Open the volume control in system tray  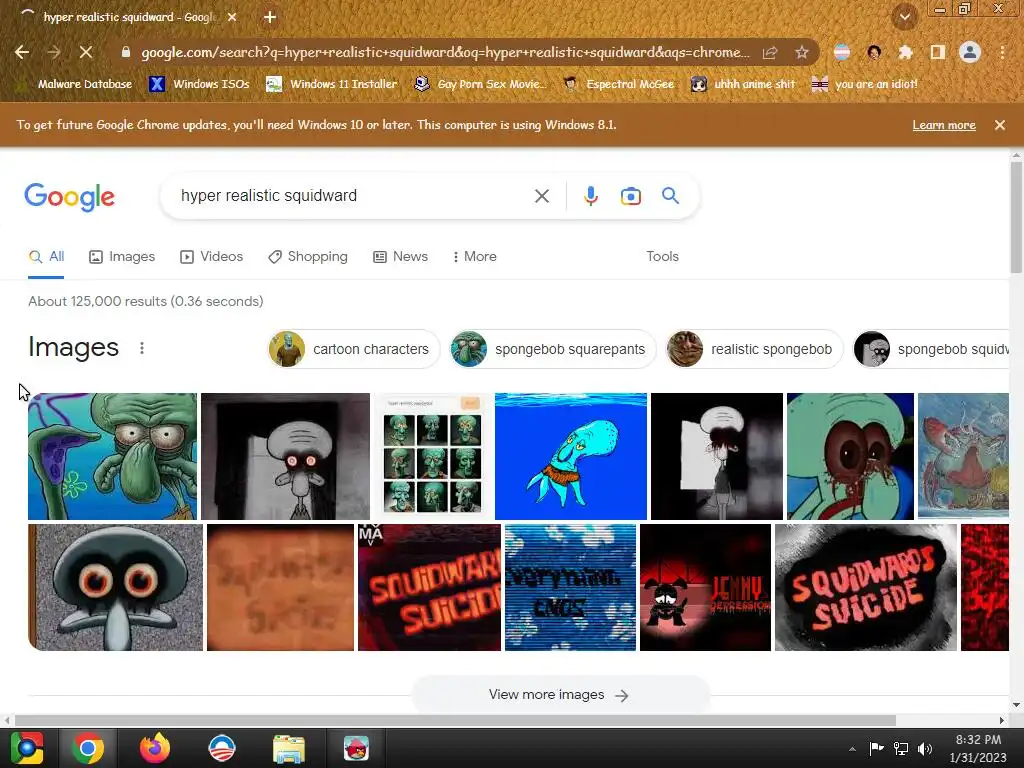925,748
